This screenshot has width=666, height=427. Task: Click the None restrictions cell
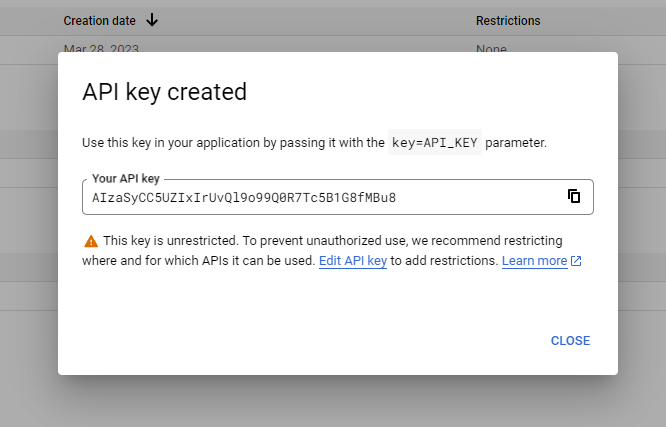point(491,48)
